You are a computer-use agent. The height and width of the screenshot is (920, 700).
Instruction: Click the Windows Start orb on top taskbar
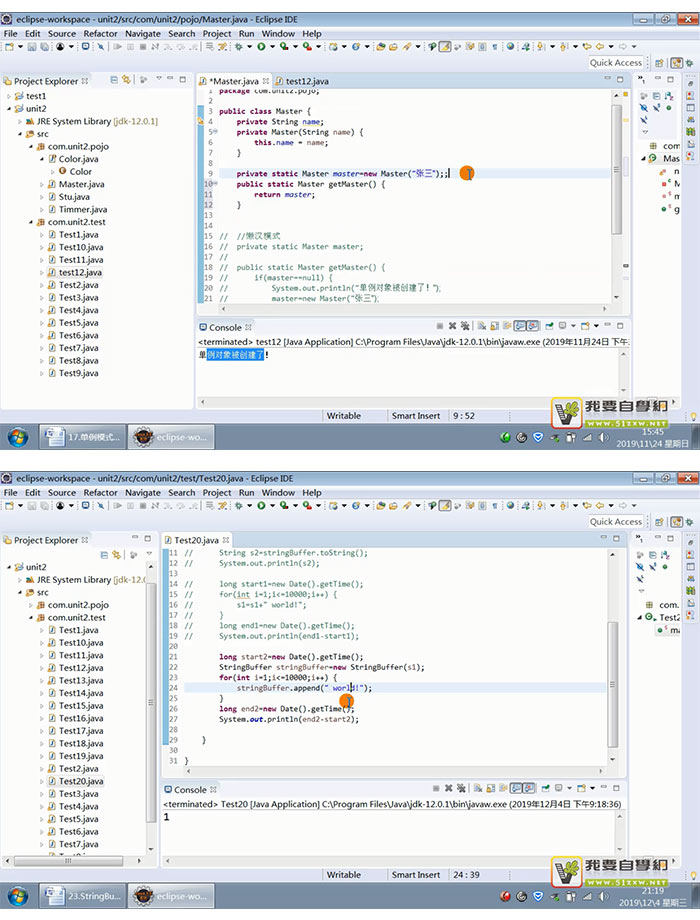pyautogui.click(x=18, y=437)
